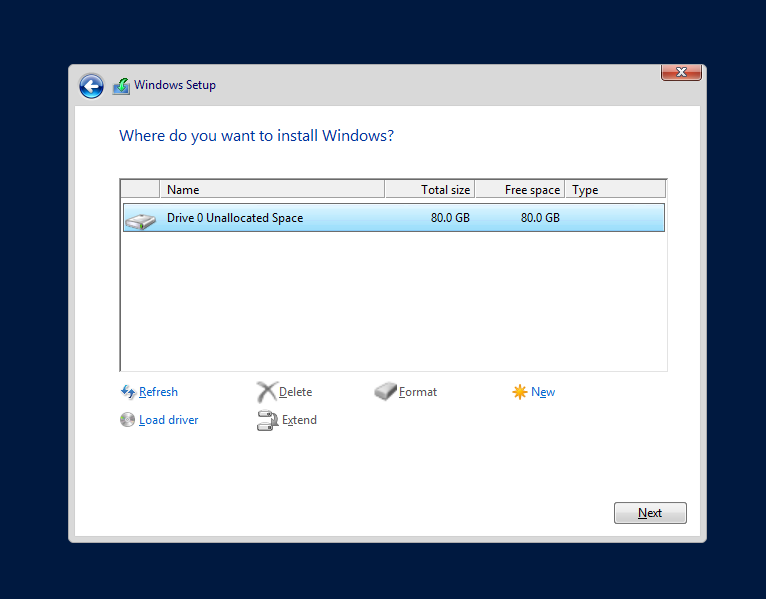Viewport: 766px width, 599px height.
Task: Click the Drive 0 hard disk icon
Action: point(141,218)
